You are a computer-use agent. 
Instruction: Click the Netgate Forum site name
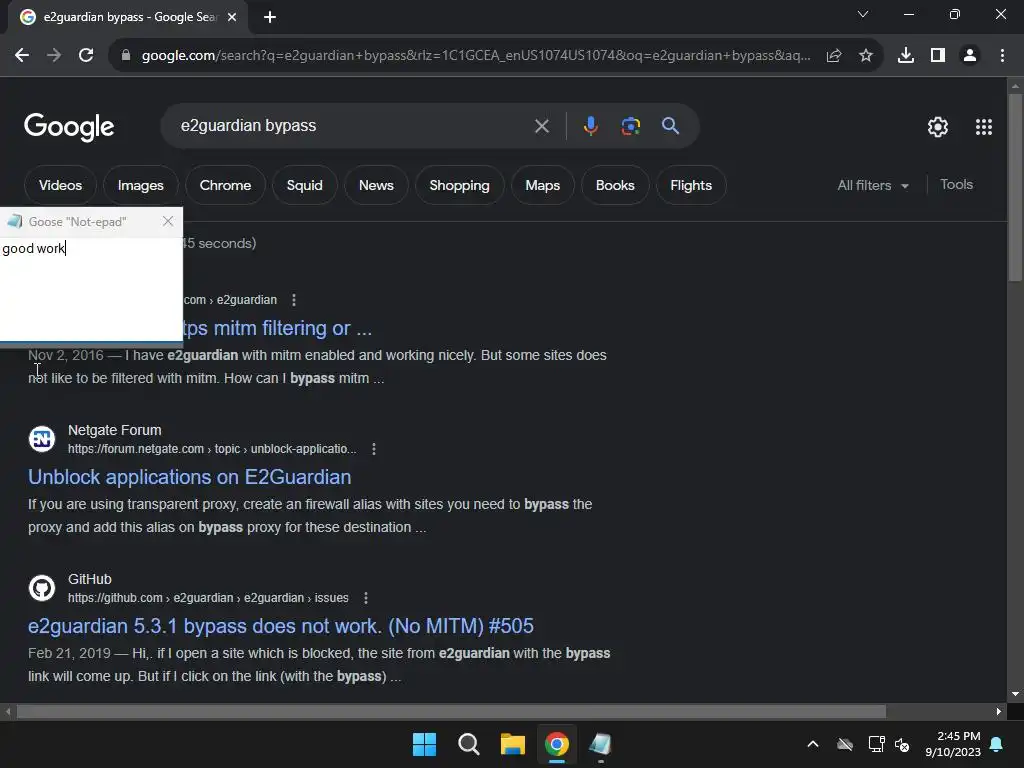(114, 430)
